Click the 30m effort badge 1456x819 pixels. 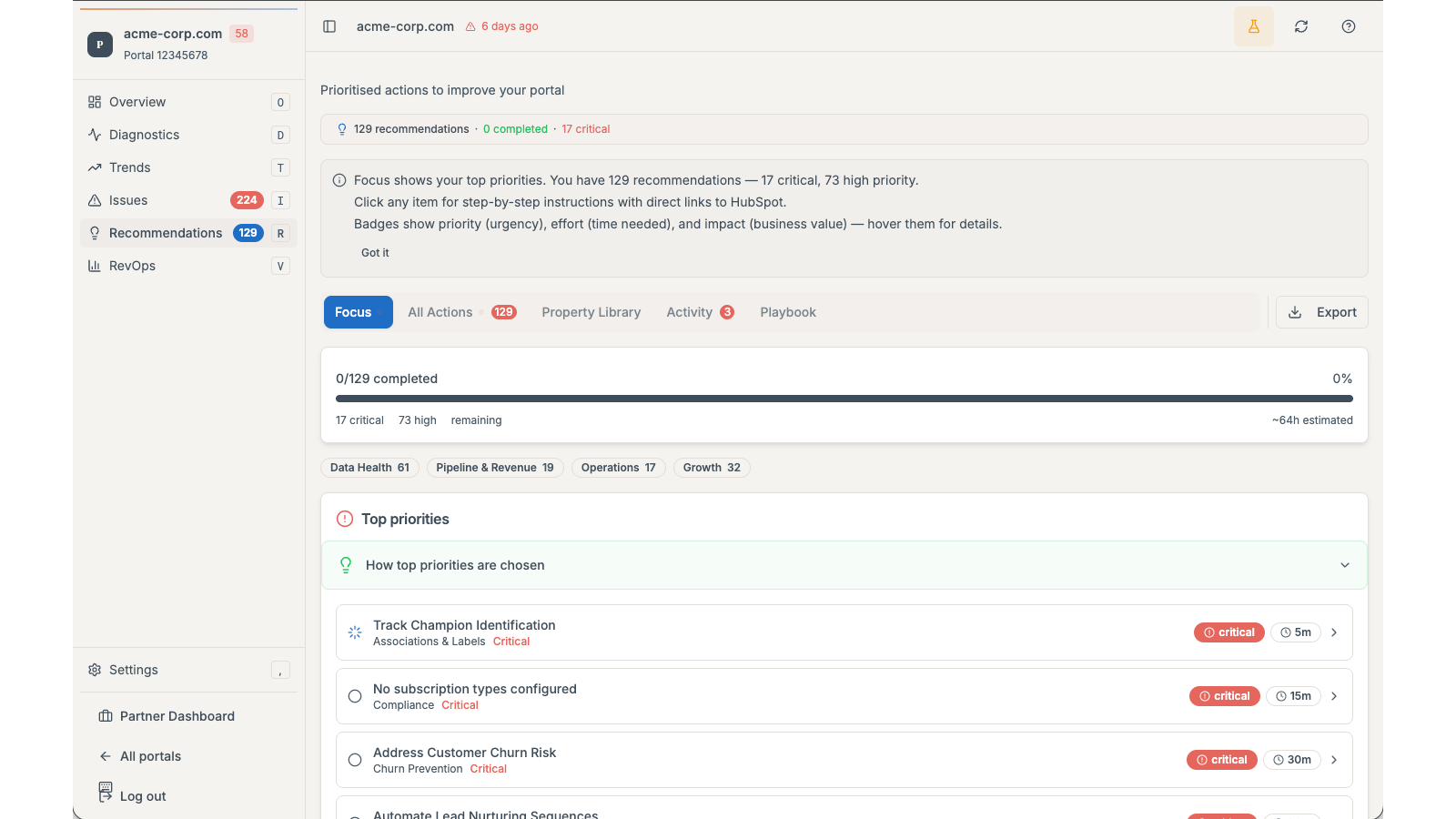coord(1292,760)
